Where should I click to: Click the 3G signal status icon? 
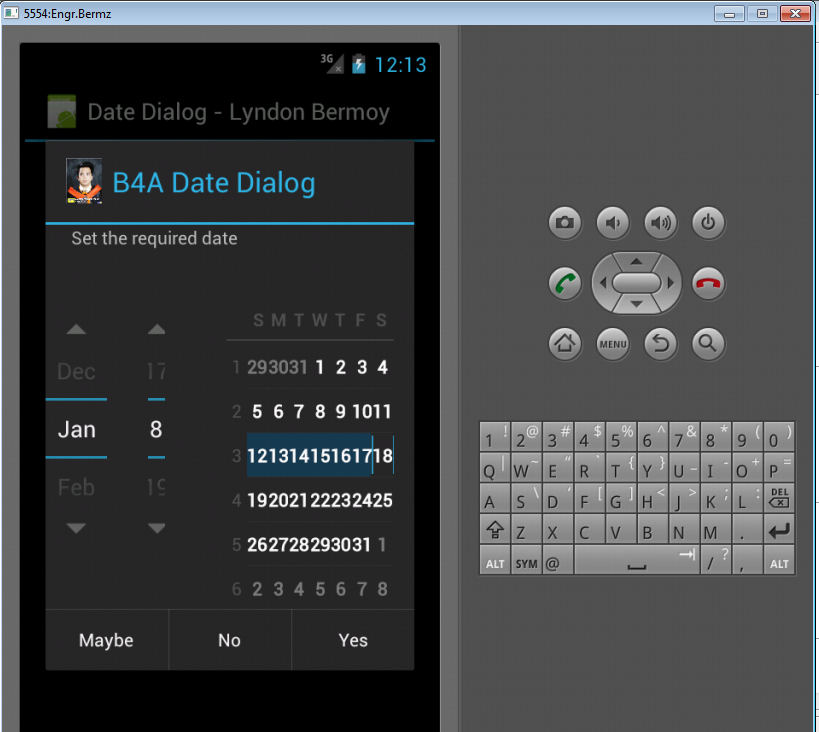(332, 64)
